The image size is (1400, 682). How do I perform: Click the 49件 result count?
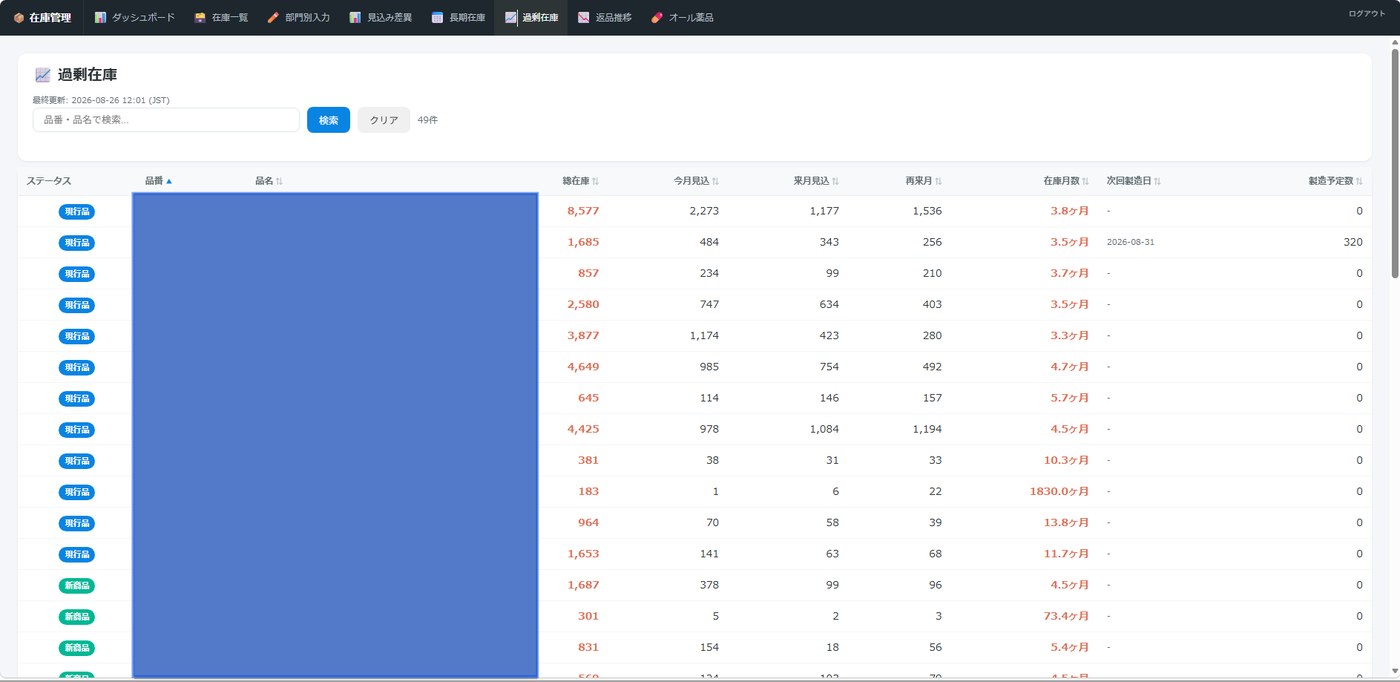[x=428, y=120]
